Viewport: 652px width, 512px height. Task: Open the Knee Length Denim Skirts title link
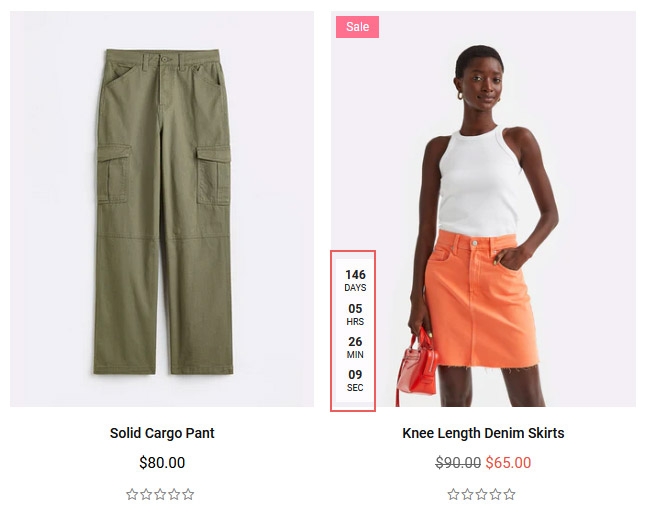[483, 433]
